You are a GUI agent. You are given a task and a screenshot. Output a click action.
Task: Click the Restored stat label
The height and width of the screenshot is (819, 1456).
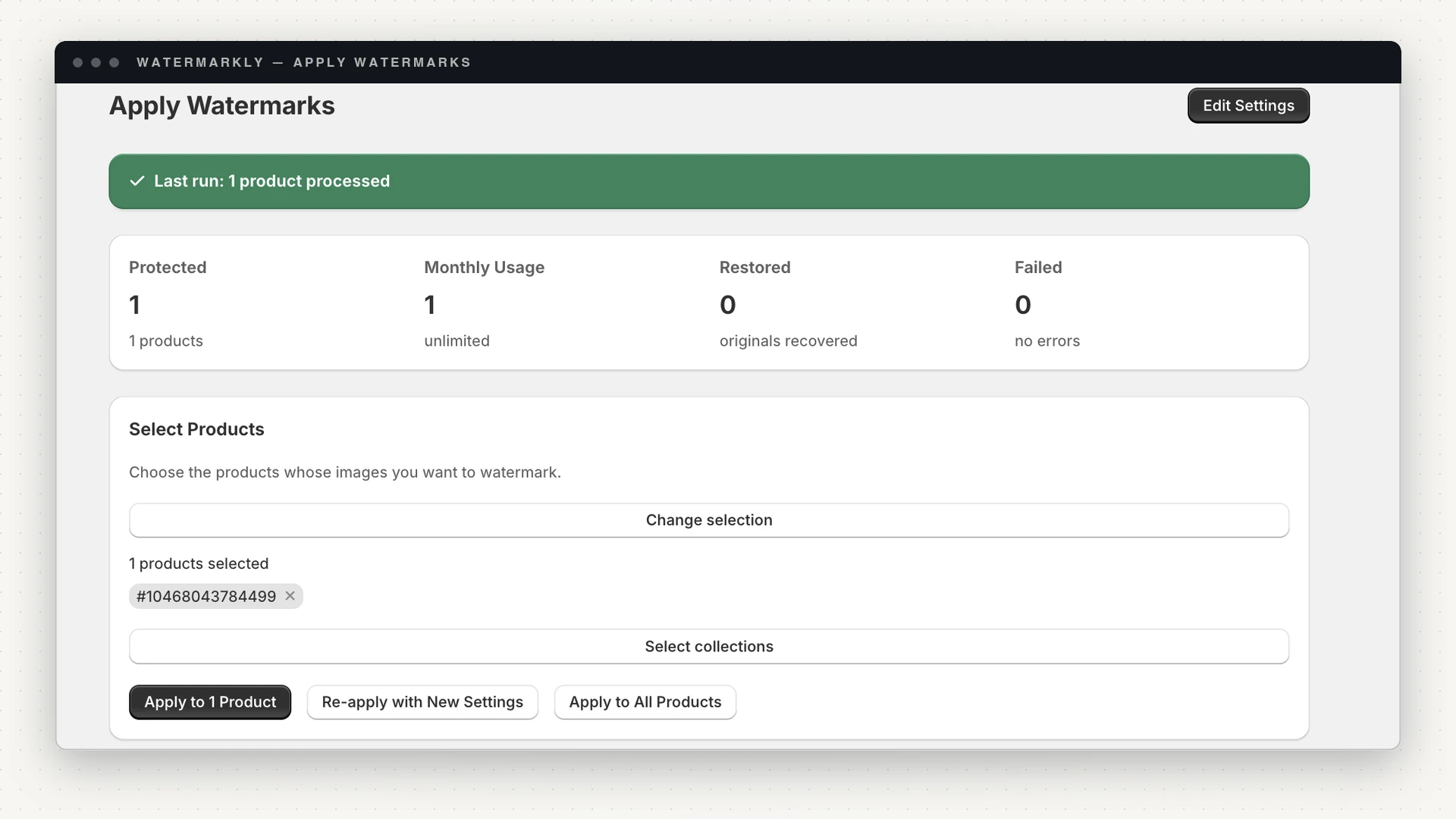(755, 268)
